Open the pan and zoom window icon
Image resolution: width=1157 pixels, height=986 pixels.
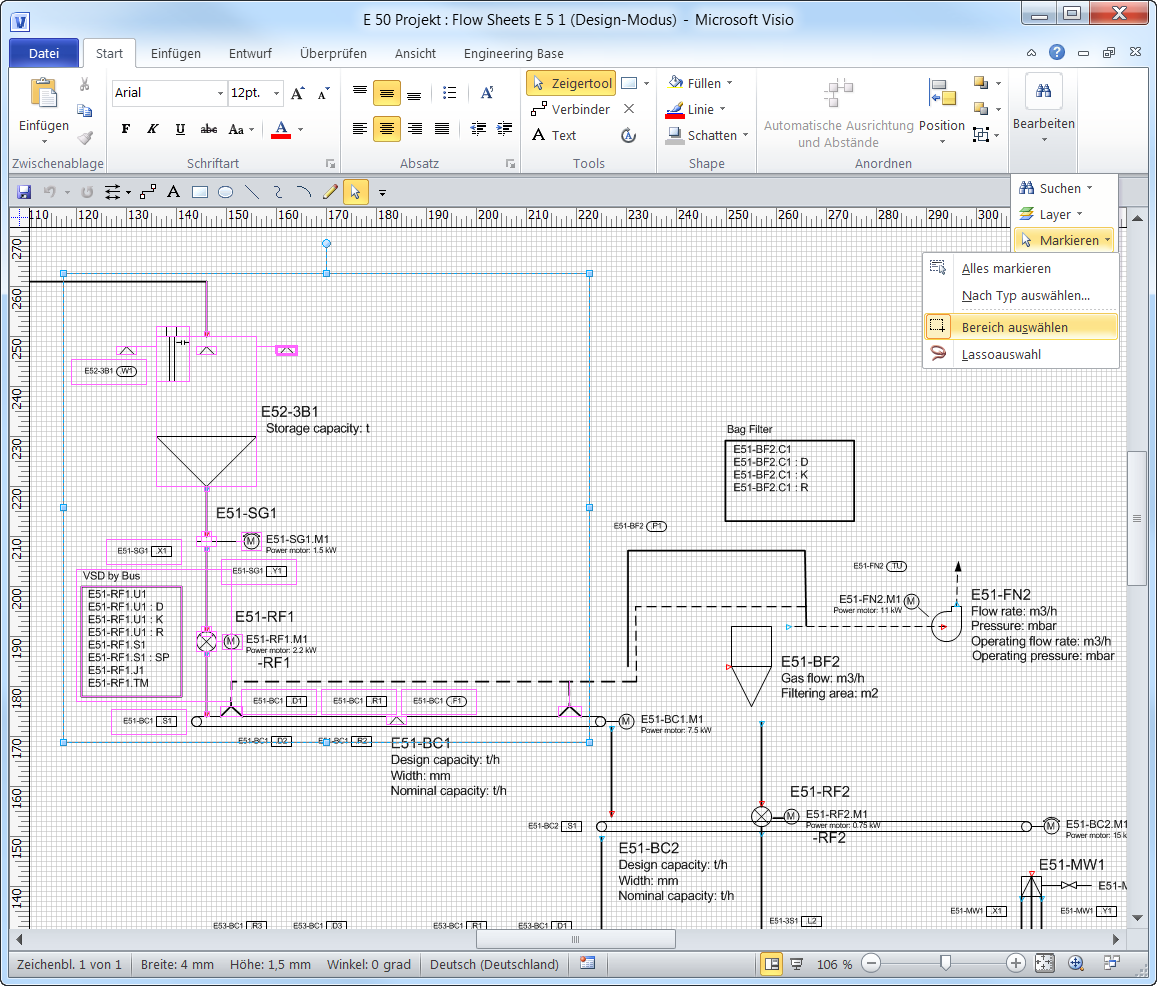(1076, 963)
